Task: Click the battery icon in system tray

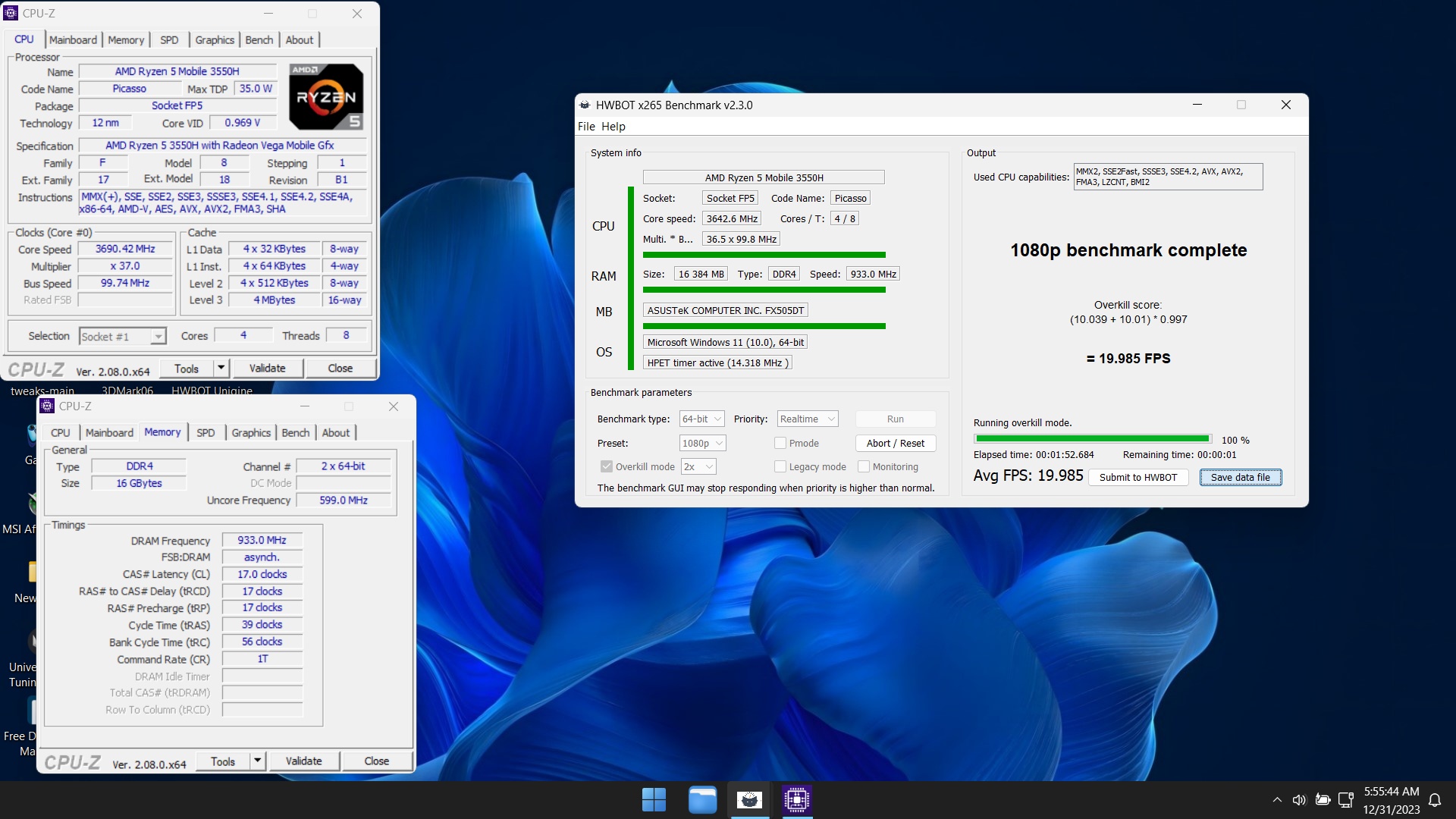Action: 1323,800
